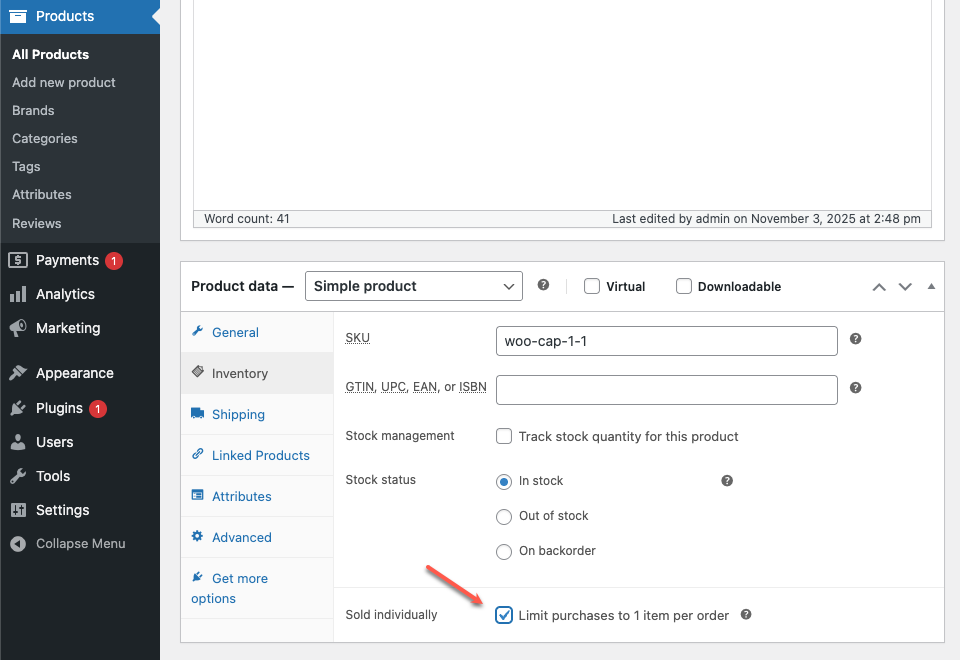This screenshot has height=660, width=960.
Task: Uncheck Limit purchases to 1 item
Action: 505,615
